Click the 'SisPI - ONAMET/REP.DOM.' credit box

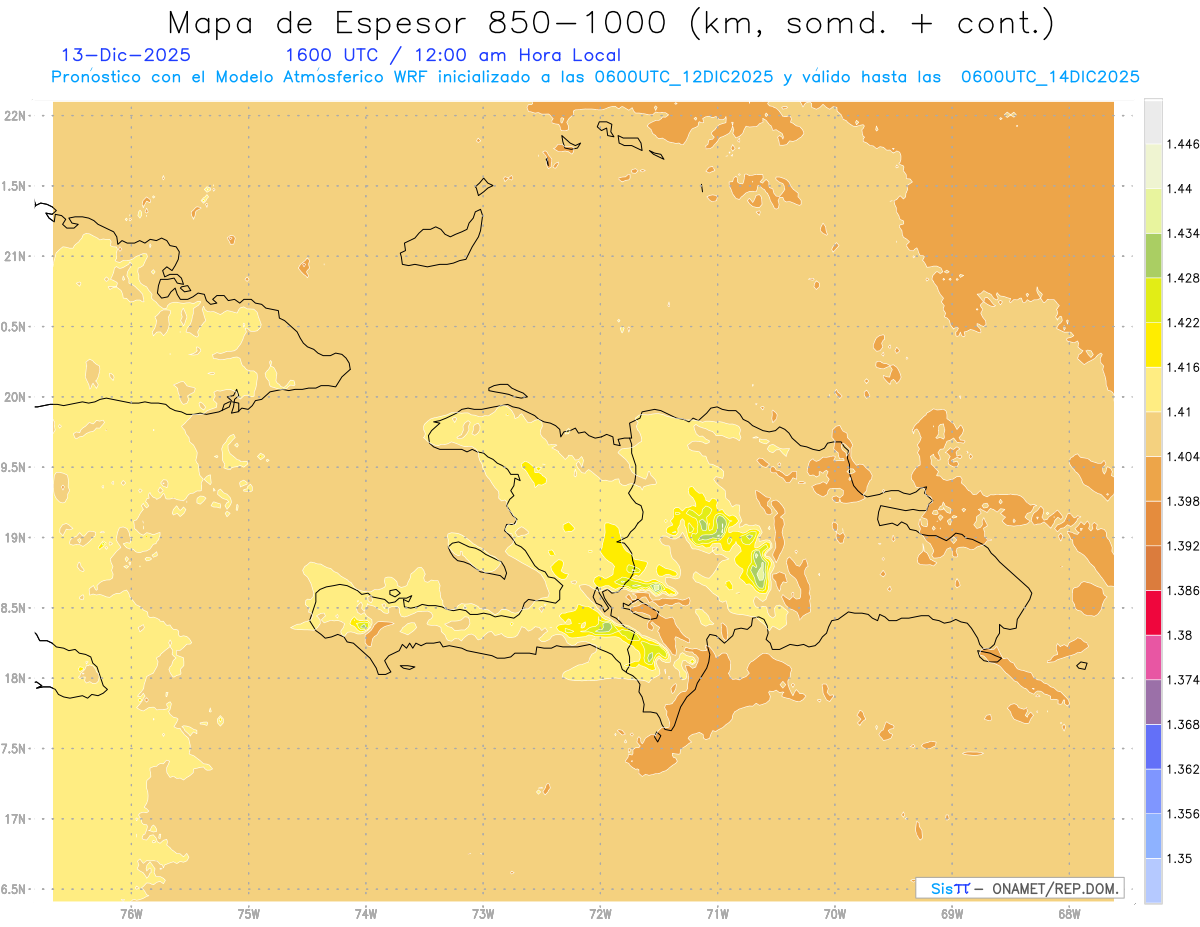pos(1020,888)
